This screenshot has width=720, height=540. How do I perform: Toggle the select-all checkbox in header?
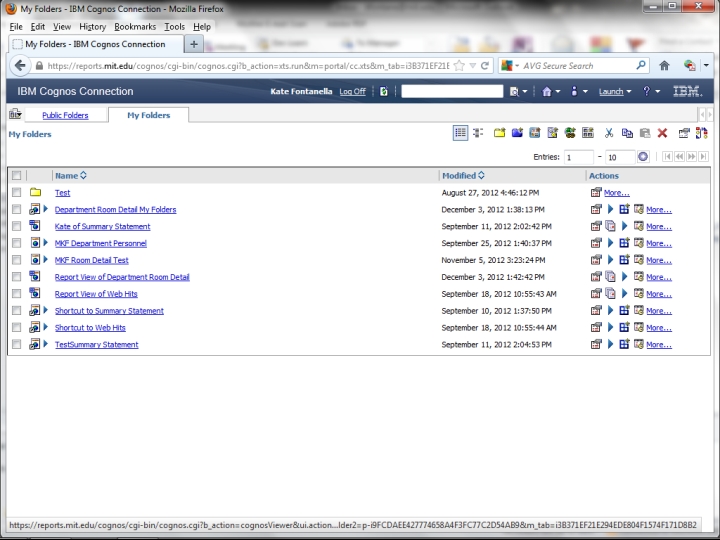(x=16, y=175)
